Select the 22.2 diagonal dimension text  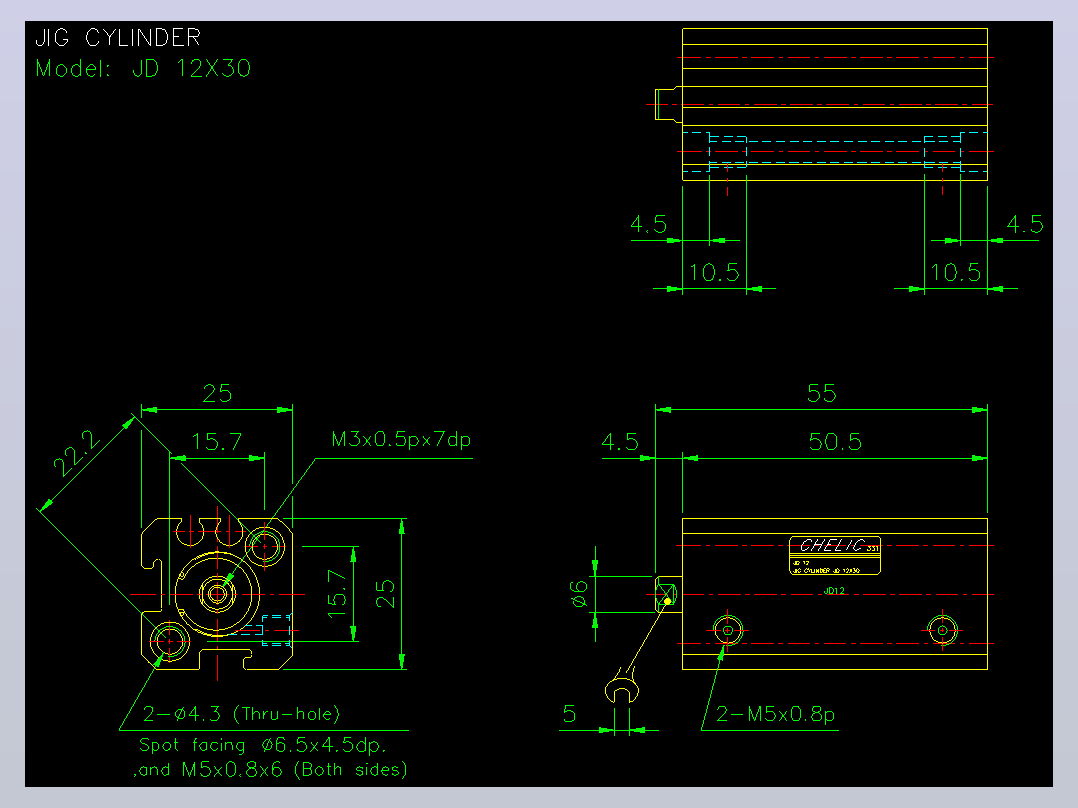tap(77, 453)
